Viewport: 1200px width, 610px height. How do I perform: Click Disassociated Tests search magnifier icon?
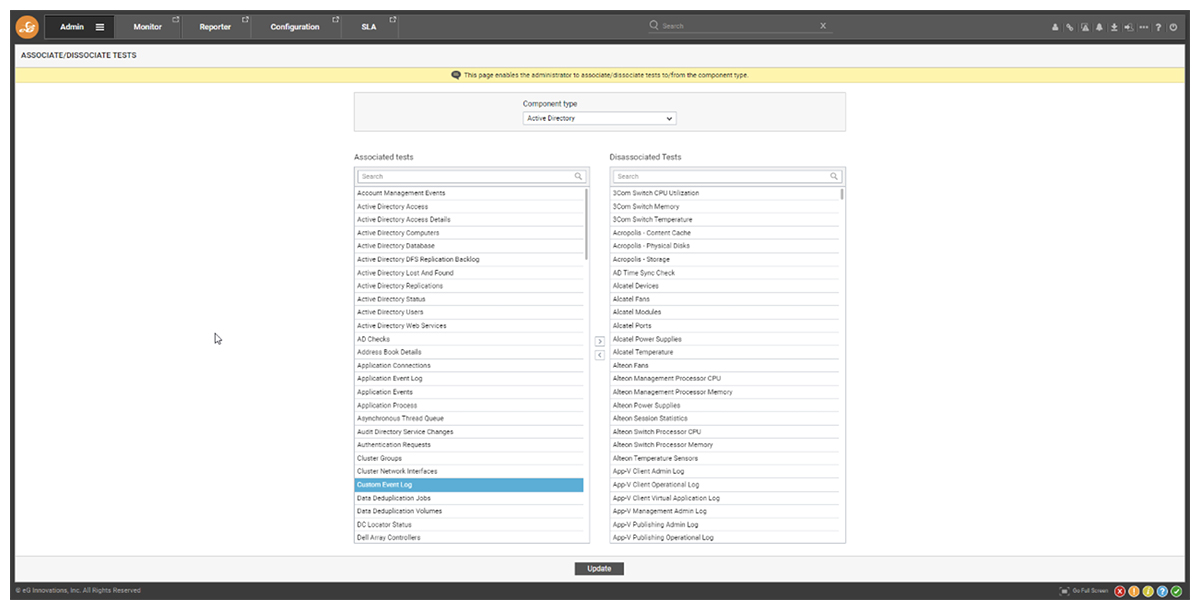[x=834, y=176]
